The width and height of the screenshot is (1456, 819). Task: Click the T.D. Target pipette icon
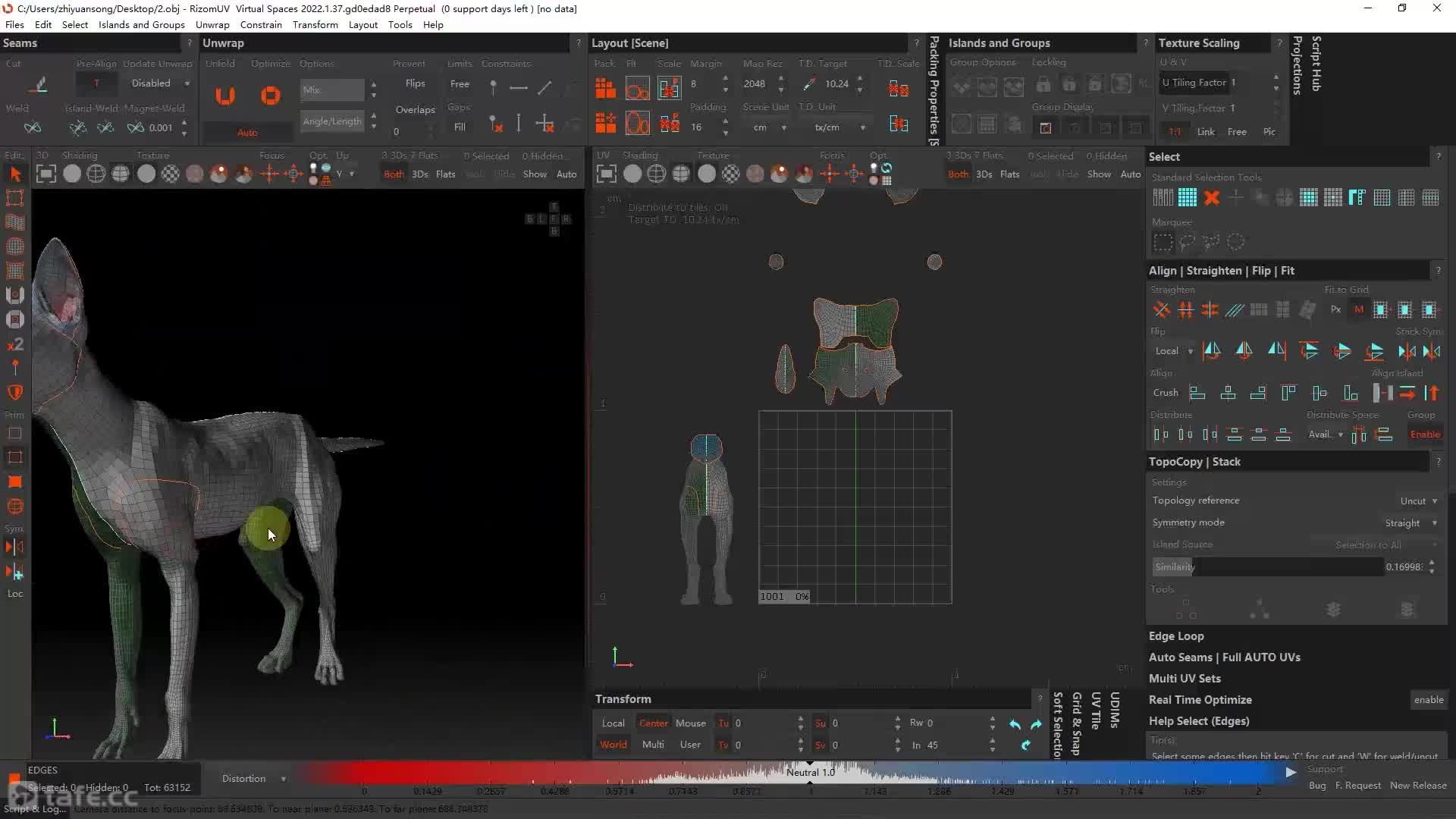pos(809,83)
